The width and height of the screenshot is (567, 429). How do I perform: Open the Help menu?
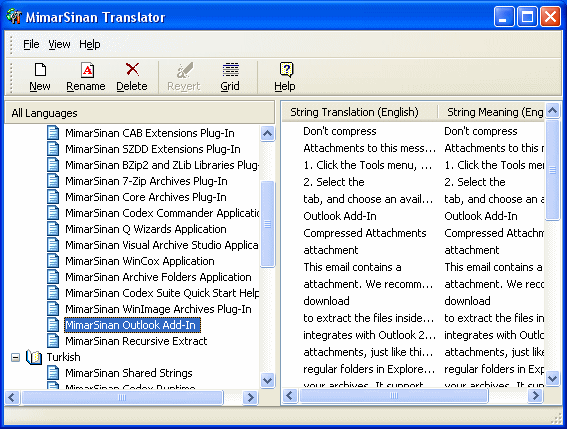[90, 44]
